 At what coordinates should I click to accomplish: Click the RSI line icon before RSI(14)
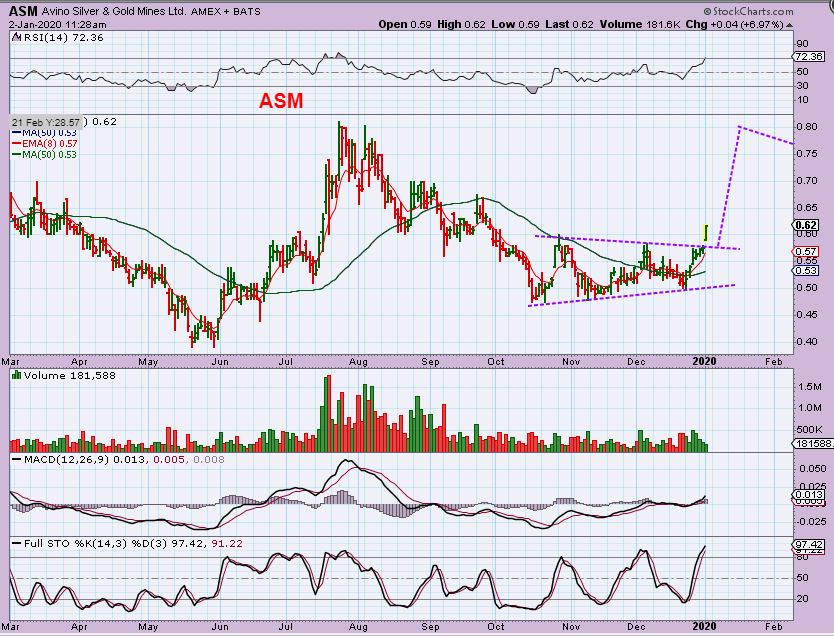tap(16, 38)
